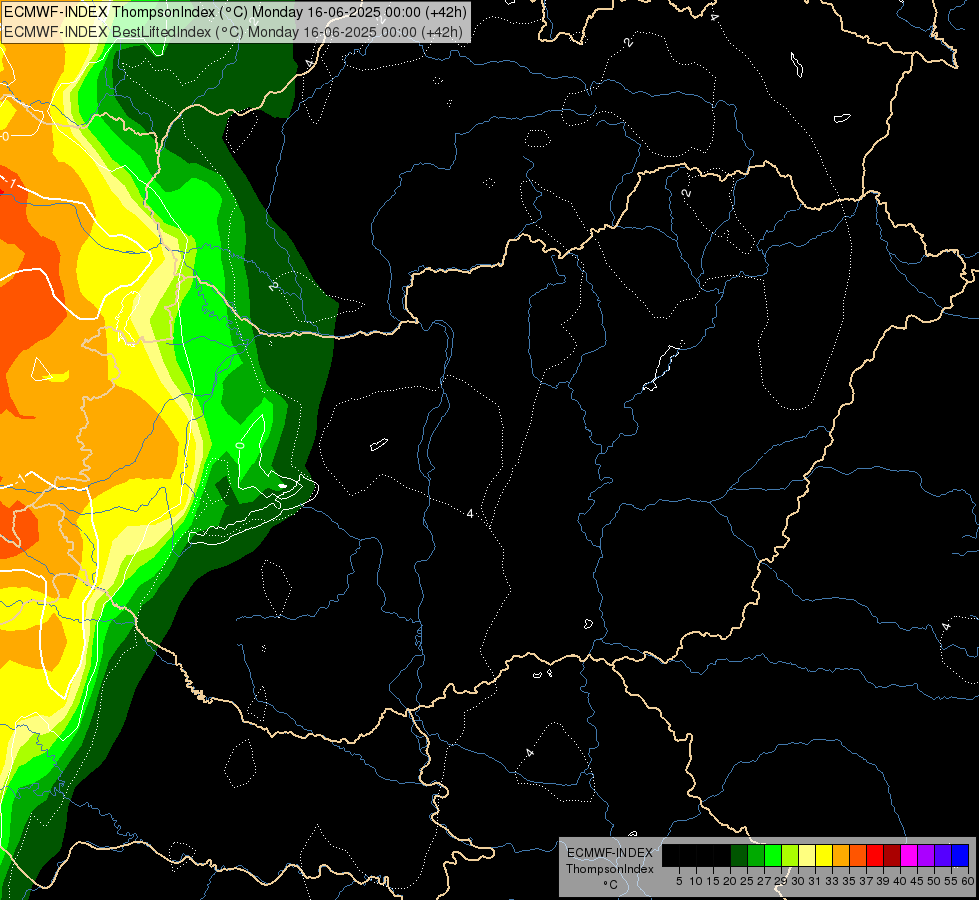Pick the purple legend swatch

[x=926, y=855]
